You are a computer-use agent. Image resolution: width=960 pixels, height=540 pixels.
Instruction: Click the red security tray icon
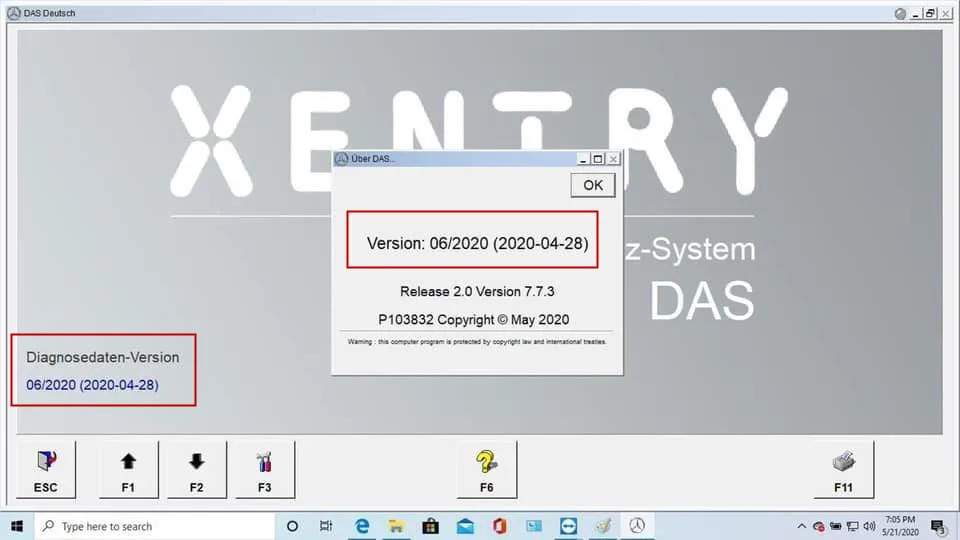pos(819,527)
